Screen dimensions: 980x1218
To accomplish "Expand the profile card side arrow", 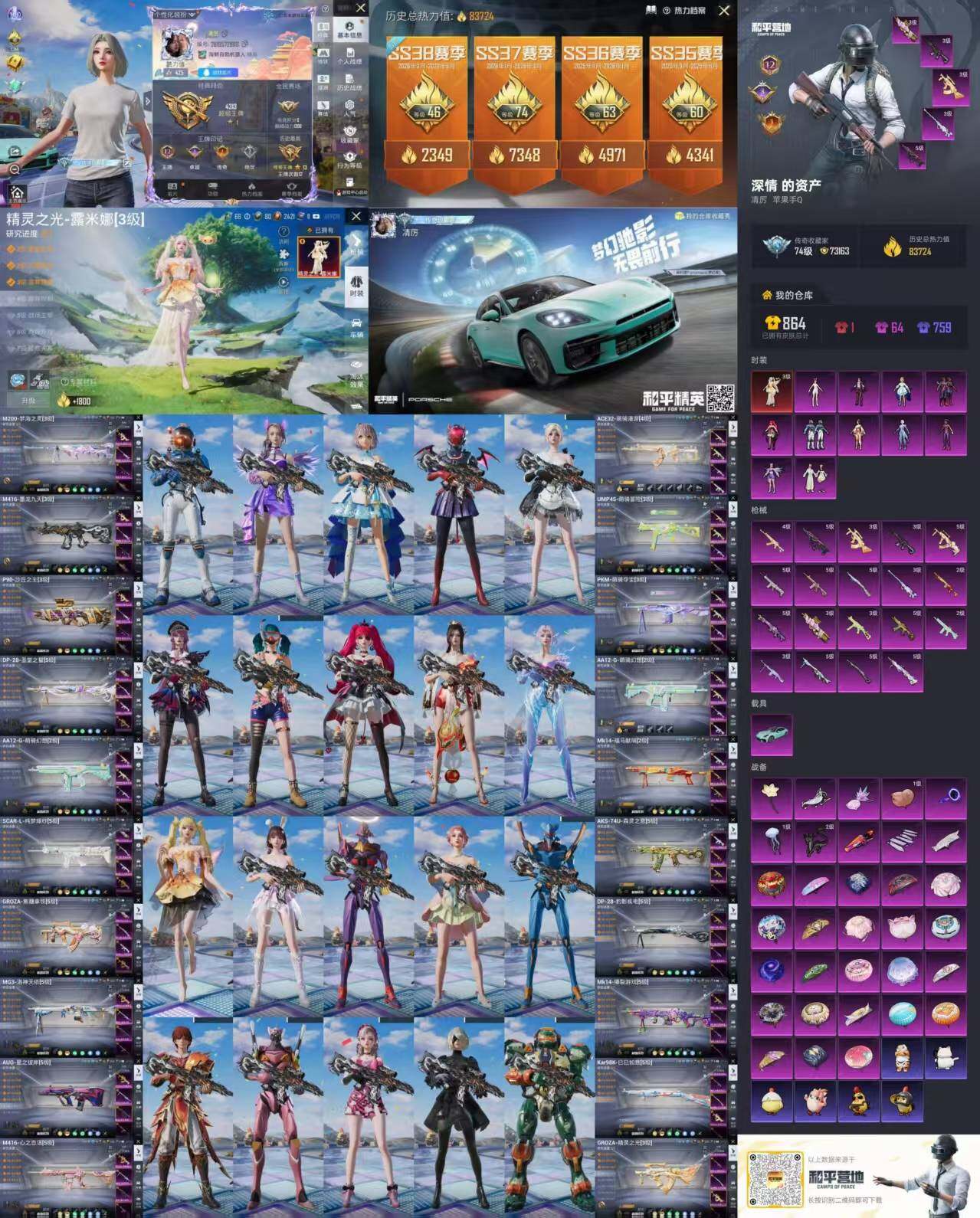I will pyautogui.click(x=149, y=101).
